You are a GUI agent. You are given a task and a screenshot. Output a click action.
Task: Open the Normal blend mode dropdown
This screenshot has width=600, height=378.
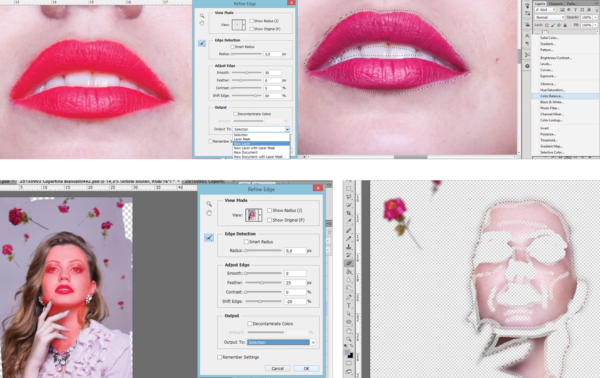point(549,18)
